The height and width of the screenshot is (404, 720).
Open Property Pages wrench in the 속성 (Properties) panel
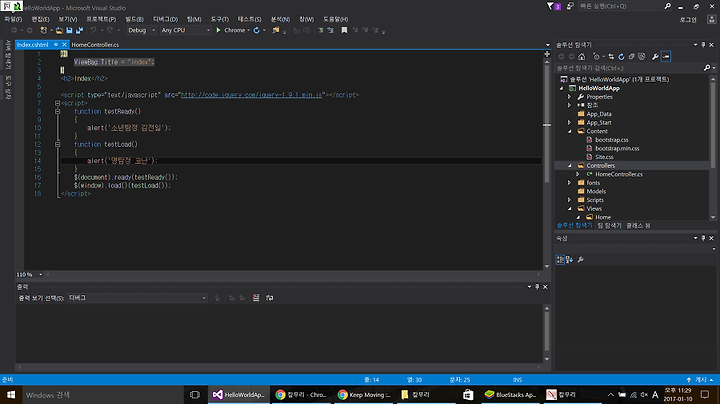click(580, 260)
